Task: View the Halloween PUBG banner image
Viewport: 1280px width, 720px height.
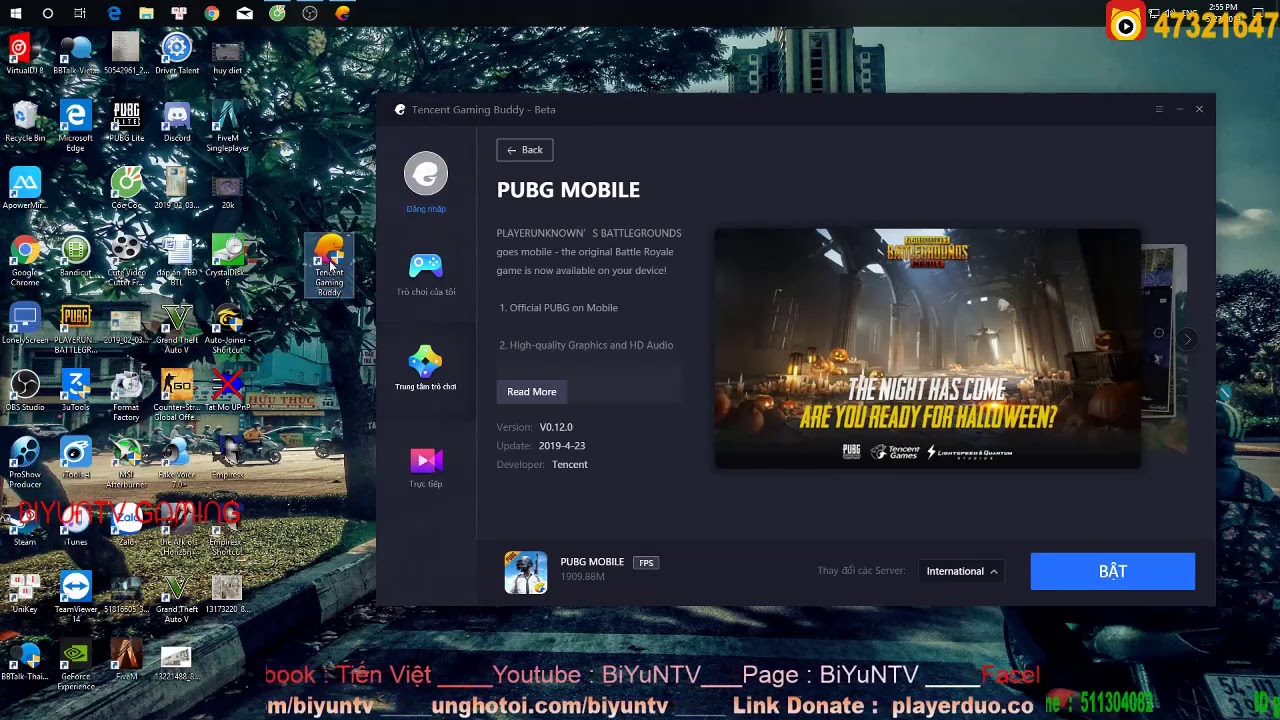Action: (x=927, y=348)
